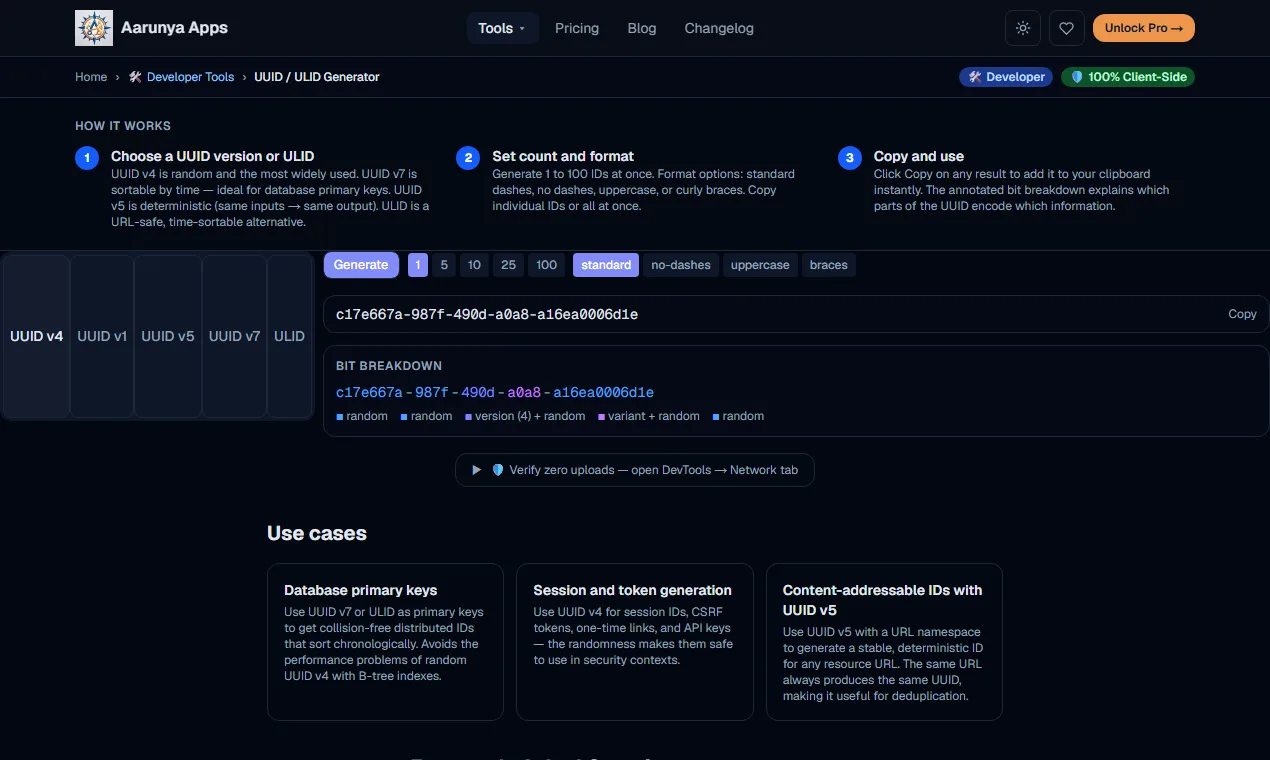Choose the standard format option

(606, 265)
